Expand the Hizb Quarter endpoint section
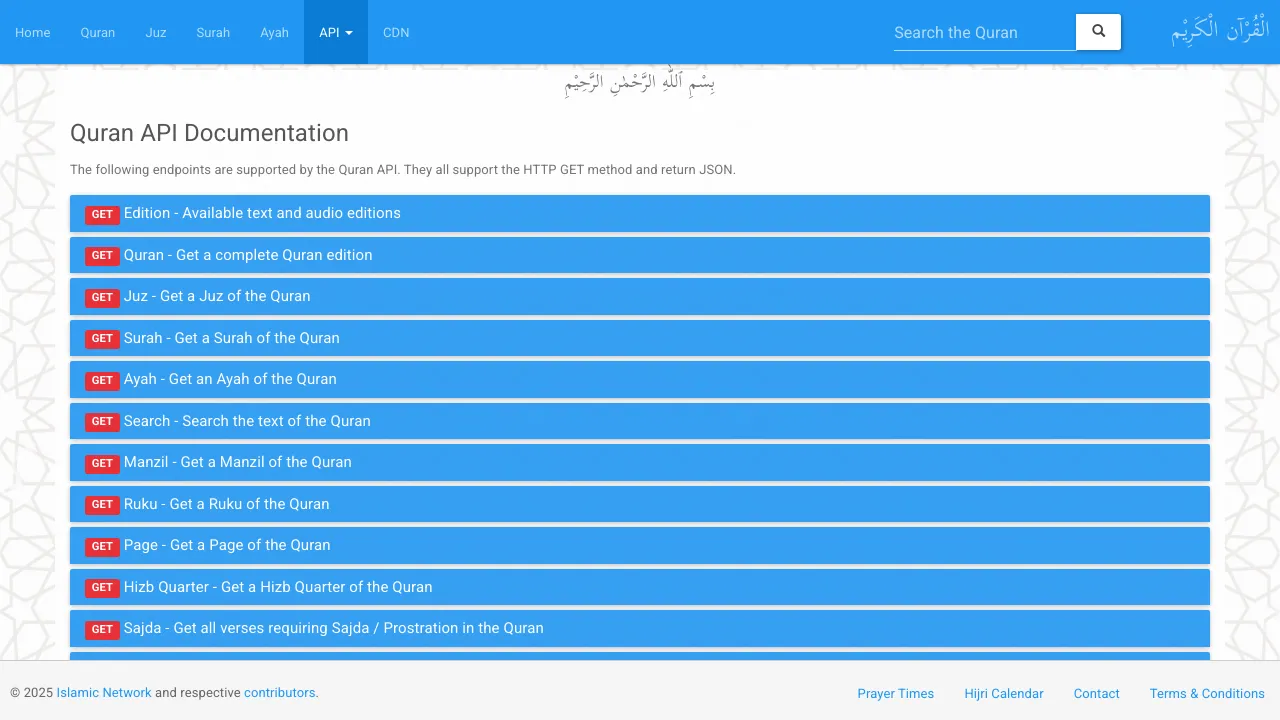Viewport: 1280px width, 720px height. 640,587
